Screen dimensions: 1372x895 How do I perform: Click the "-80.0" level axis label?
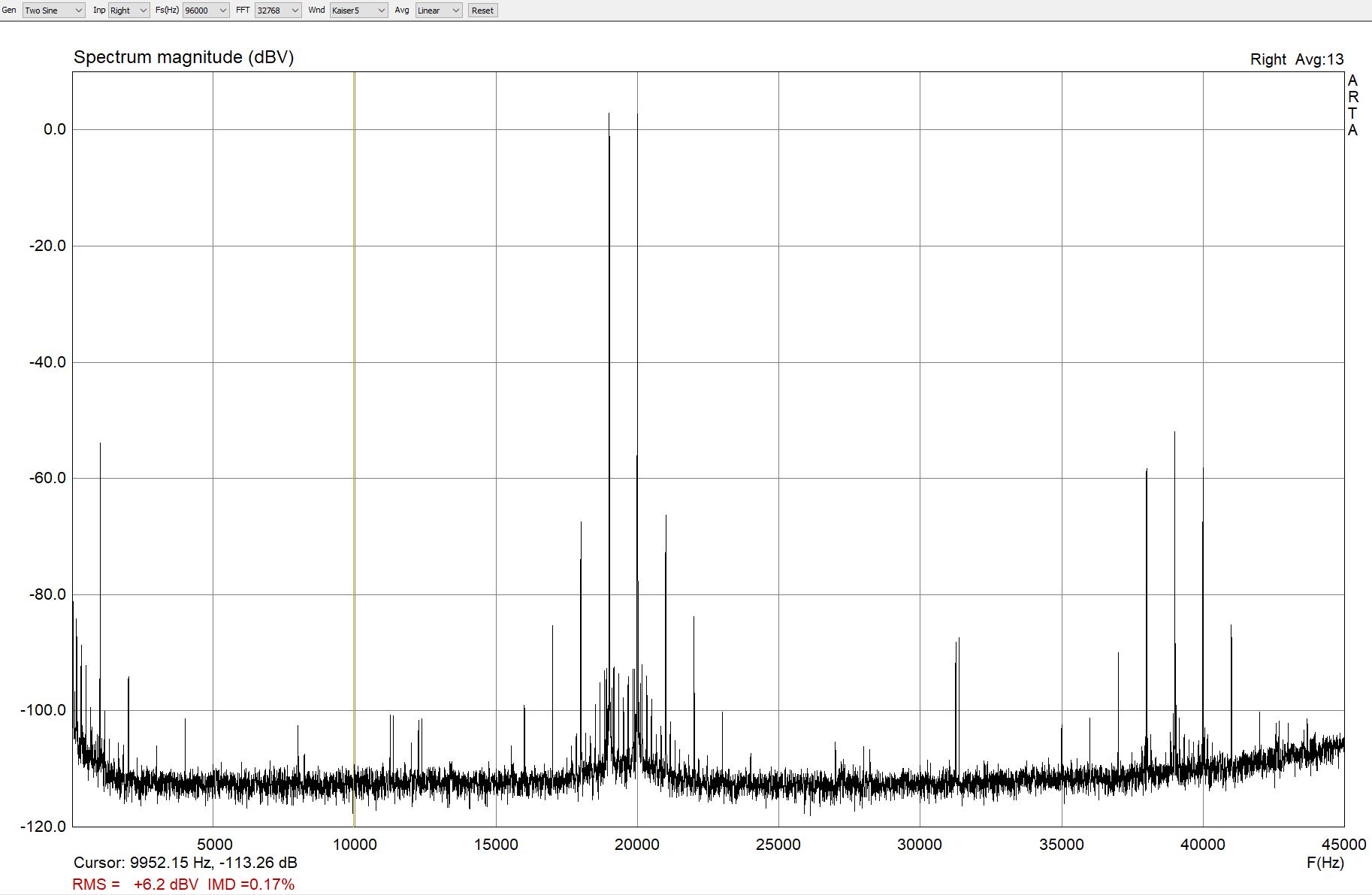click(x=47, y=594)
